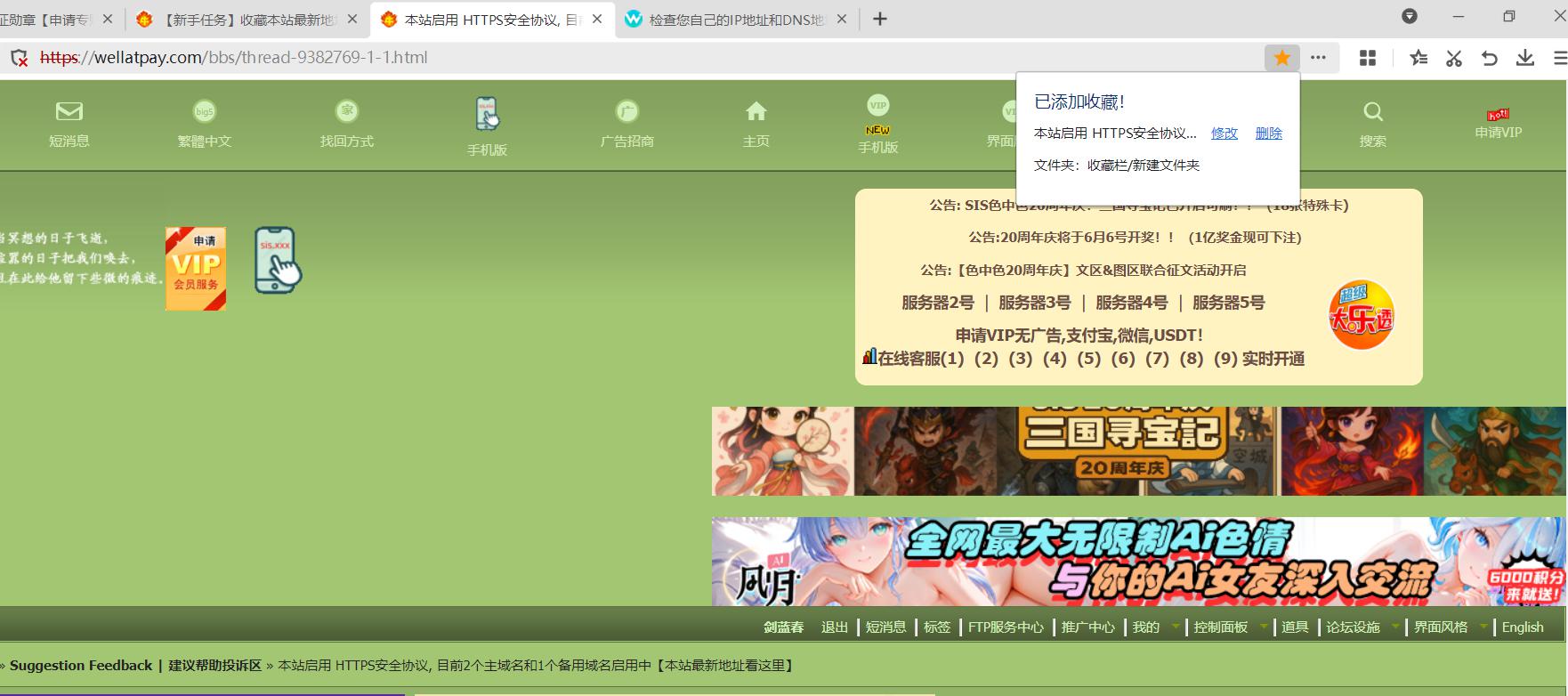Expand 论坛设施 dropdown arrow

click(x=1395, y=627)
